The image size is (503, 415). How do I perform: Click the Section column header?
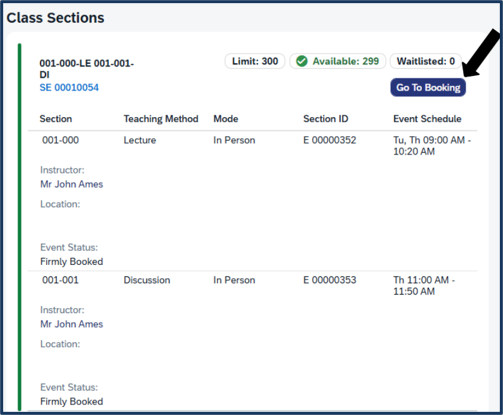pos(56,119)
